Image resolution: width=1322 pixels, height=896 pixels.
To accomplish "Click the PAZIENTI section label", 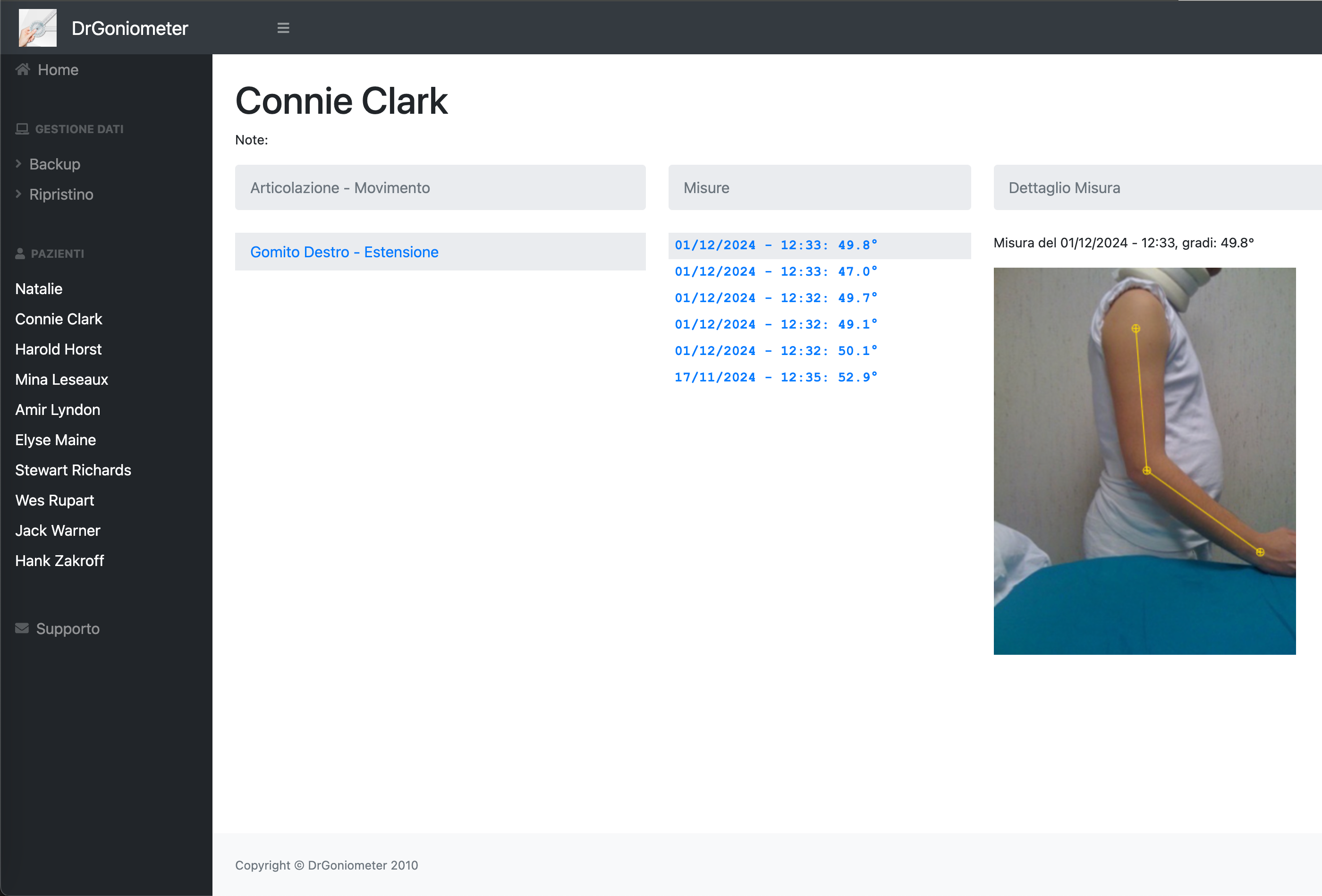I will click(x=58, y=253).
